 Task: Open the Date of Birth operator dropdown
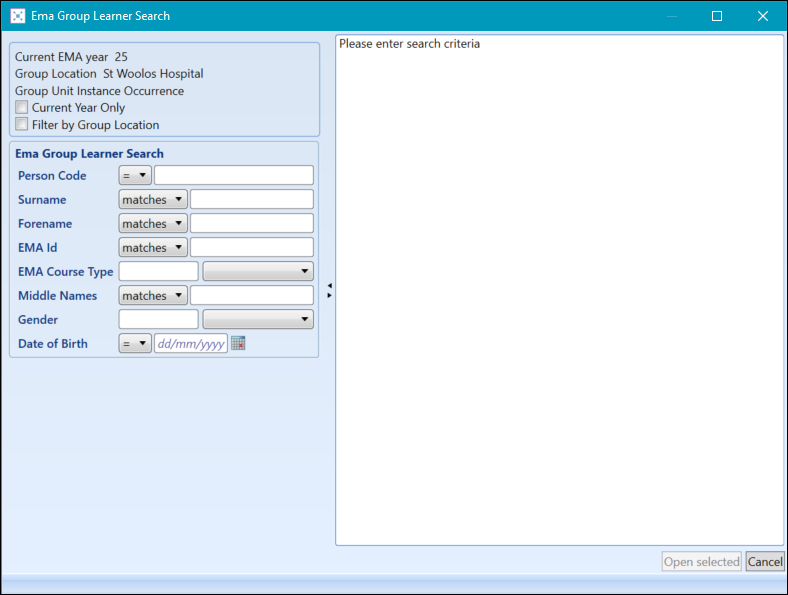point(135,344)
